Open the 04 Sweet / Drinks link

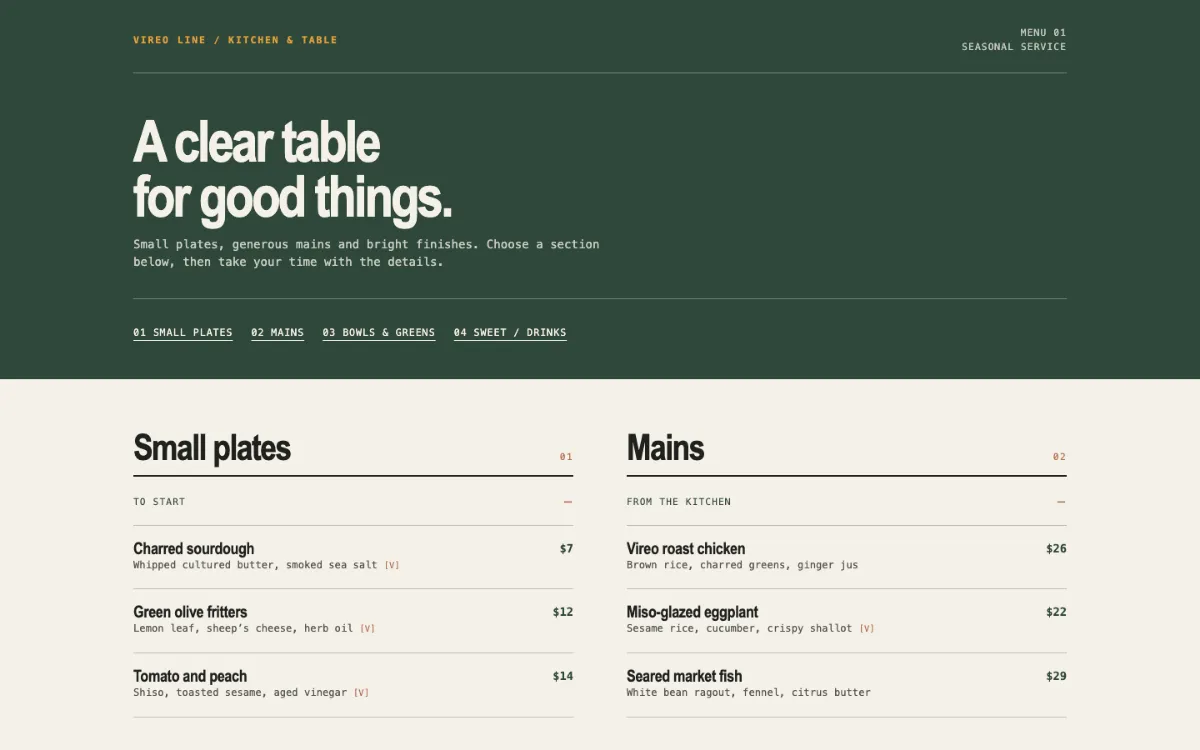click(510, 333)
